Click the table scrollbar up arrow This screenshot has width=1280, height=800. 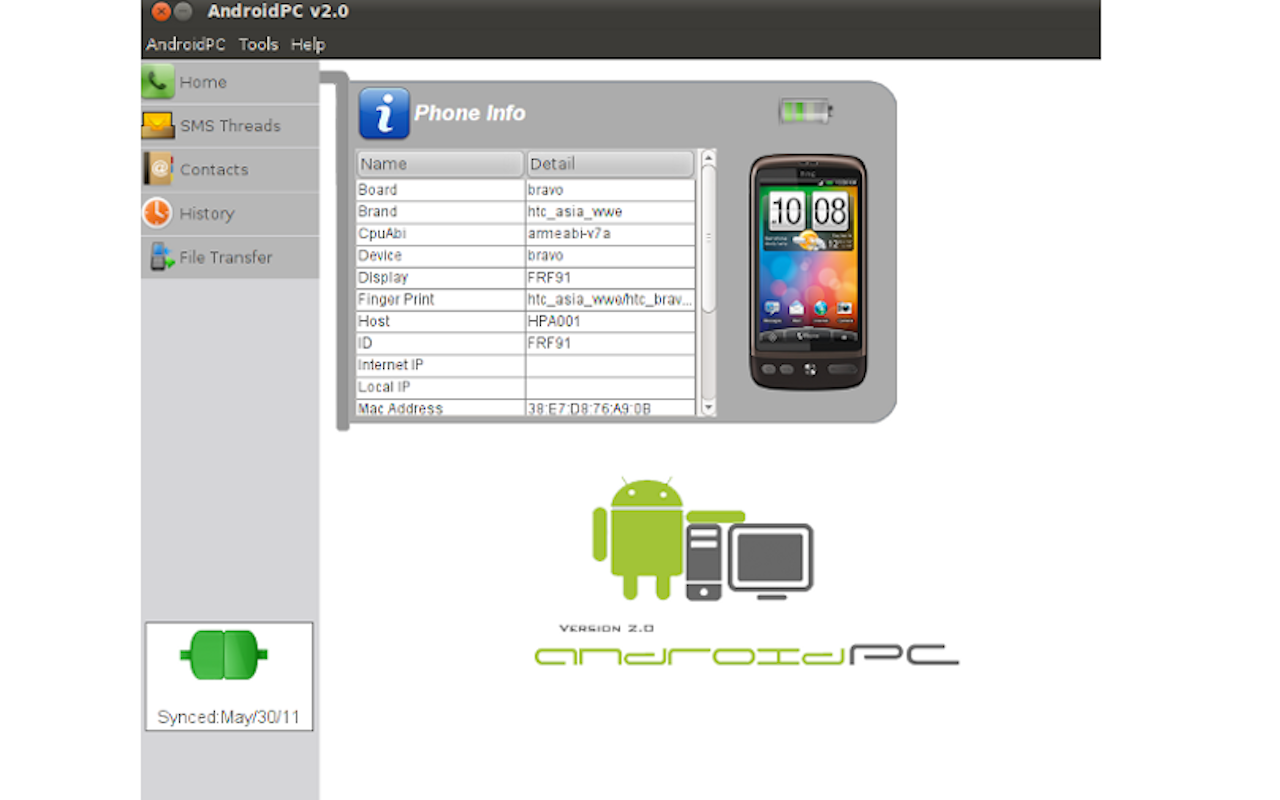tap(708, 158)
